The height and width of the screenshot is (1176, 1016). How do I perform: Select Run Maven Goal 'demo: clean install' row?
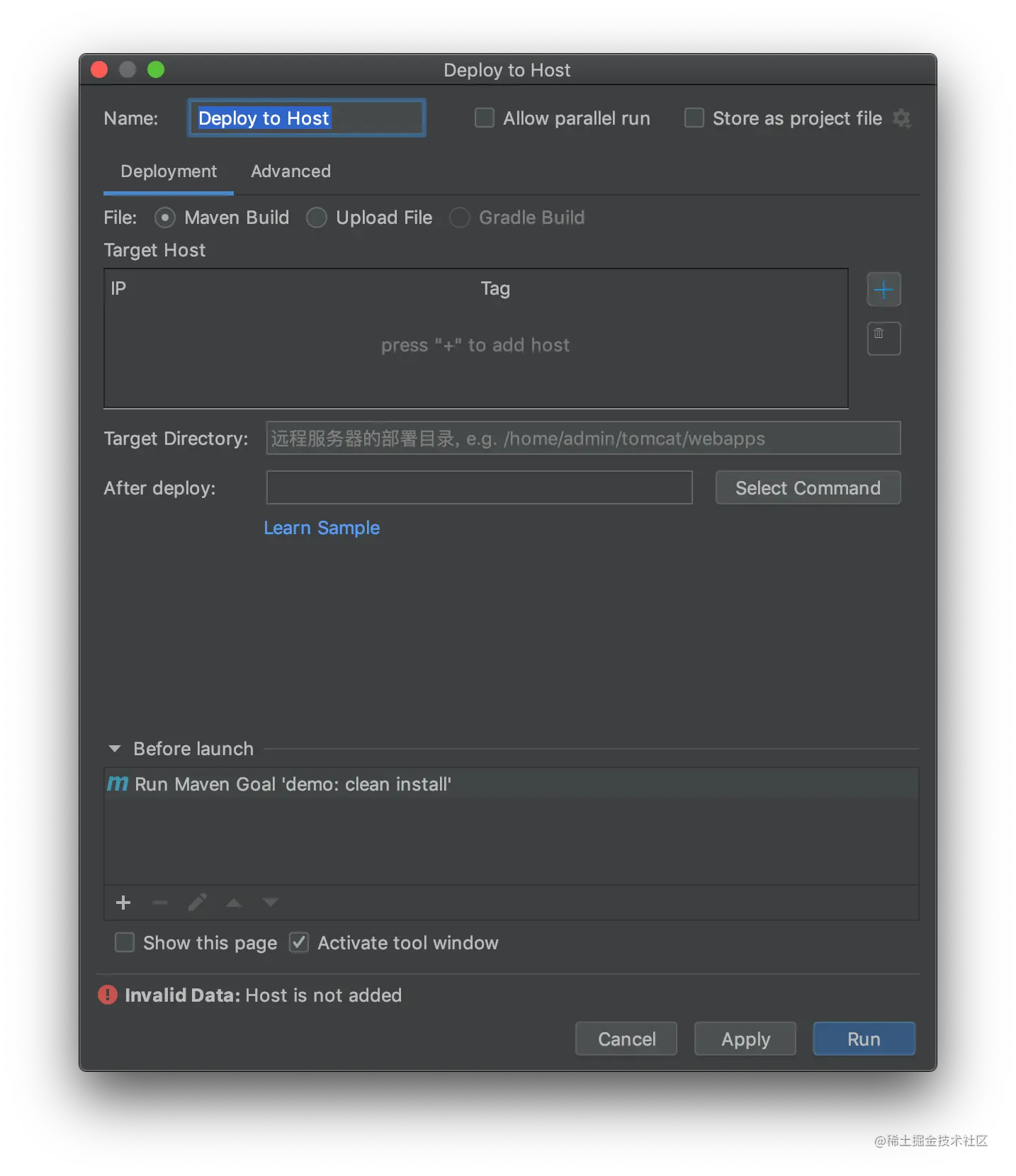point(511,784)
